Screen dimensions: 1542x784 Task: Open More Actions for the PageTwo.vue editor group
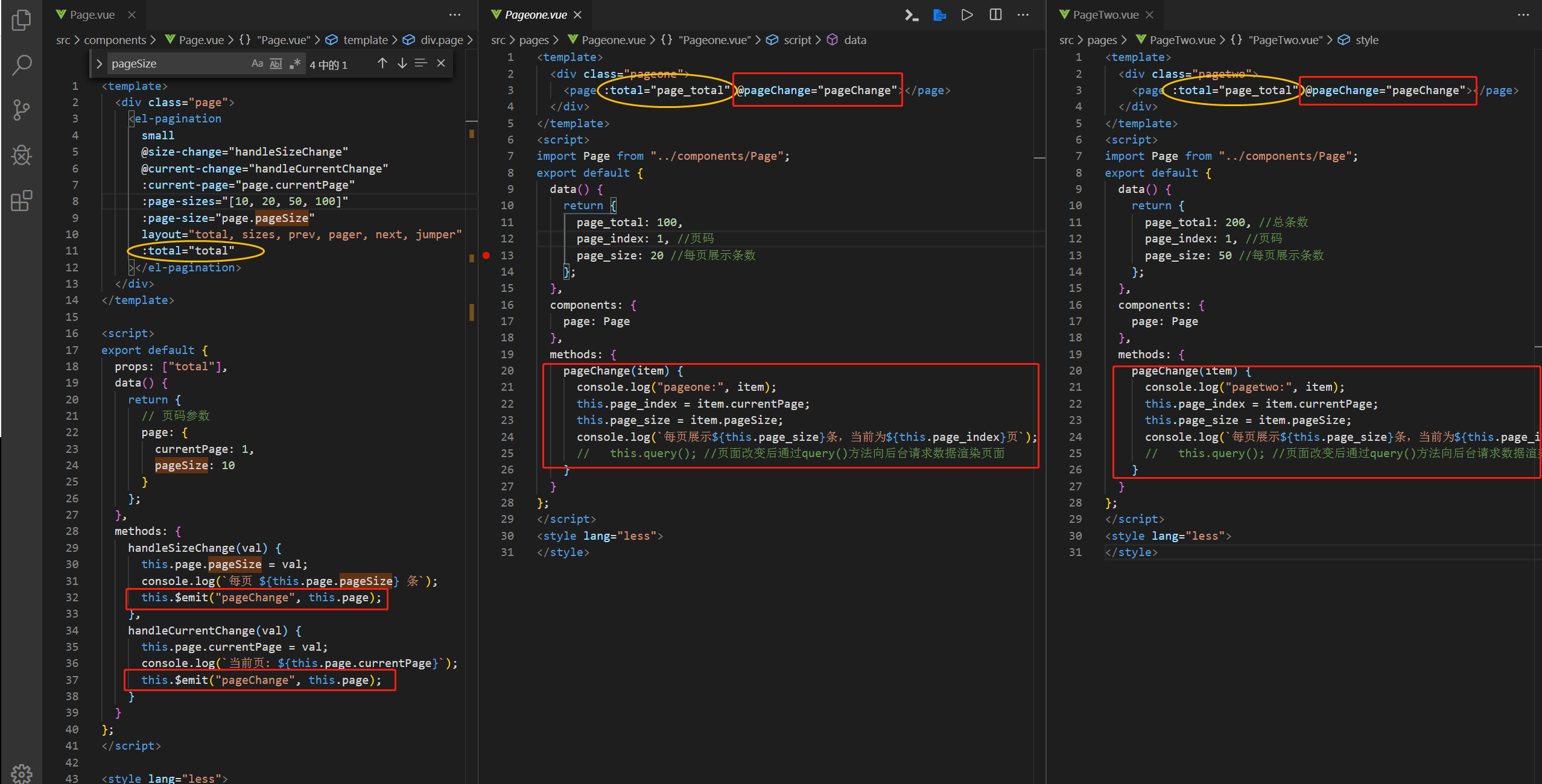tap(1524, 14)
